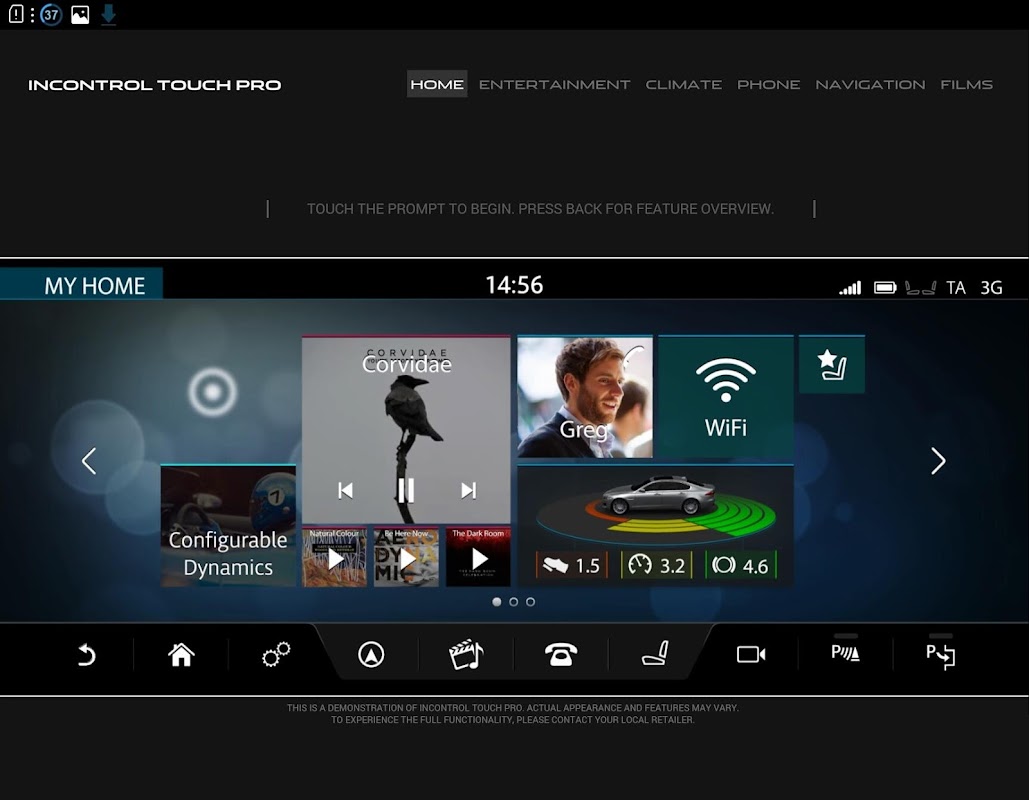Viewport: 1029px width, 800px height.
Task: Tap the MY HOME header label
Action: (x=94, y=286)
